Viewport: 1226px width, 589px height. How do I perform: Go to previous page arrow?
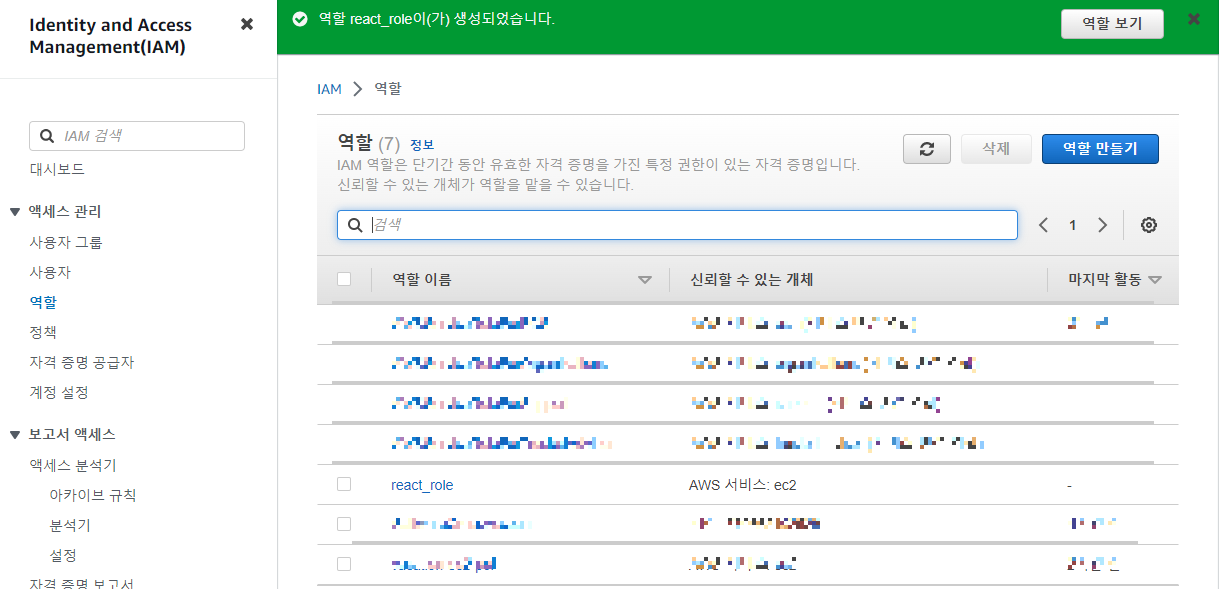click(x=1043, y=225)
